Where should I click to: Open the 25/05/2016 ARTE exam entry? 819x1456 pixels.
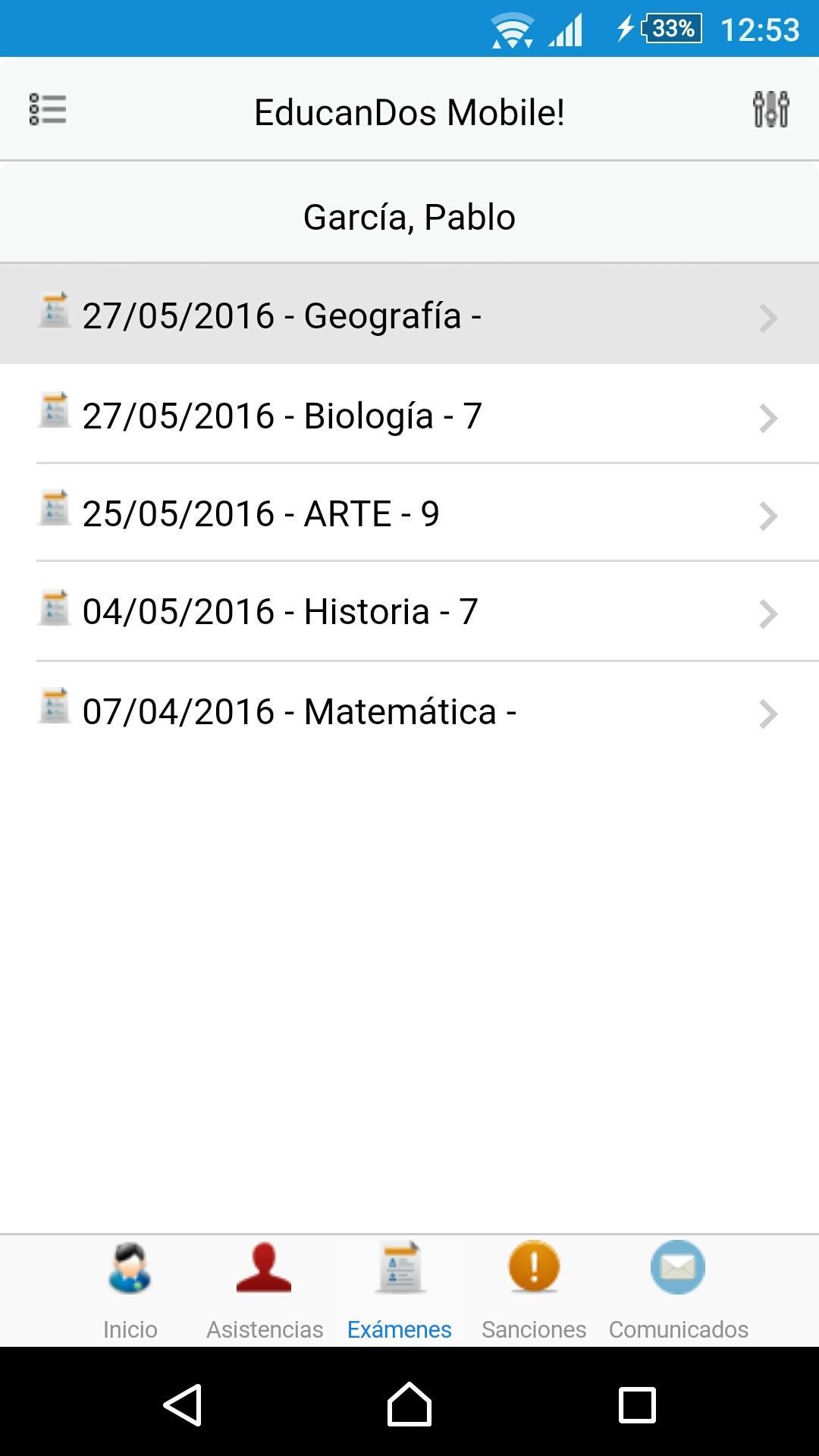pos(261,514)
